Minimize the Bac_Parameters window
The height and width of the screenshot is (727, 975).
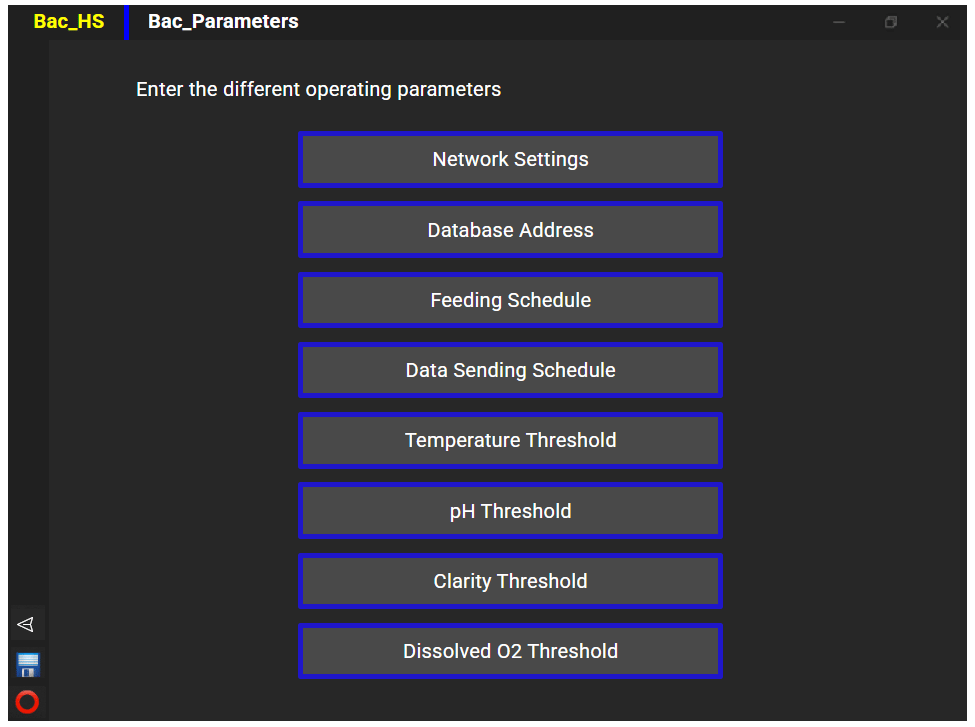(x=839, y=22)
